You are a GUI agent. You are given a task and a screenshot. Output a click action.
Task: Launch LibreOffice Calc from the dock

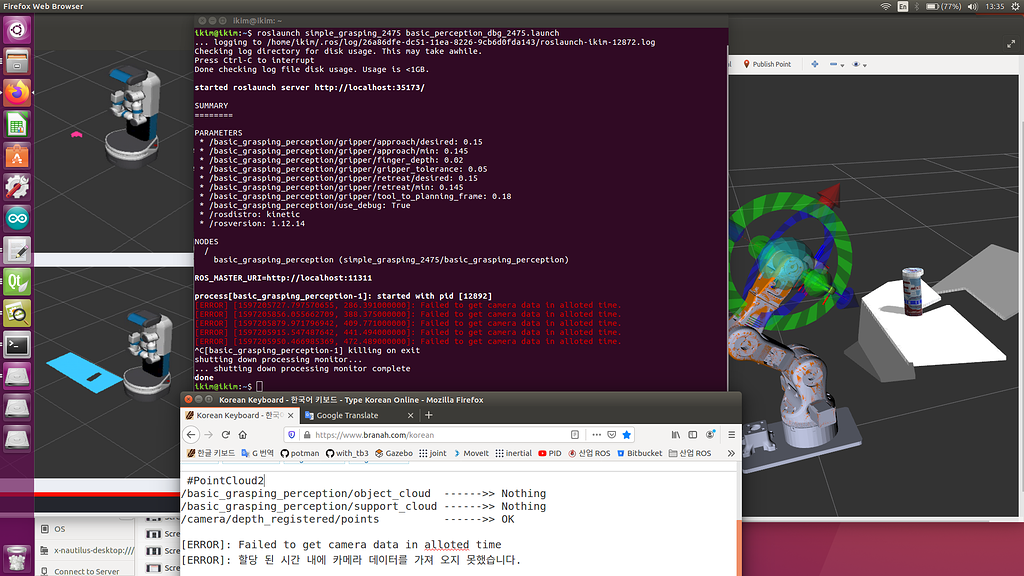(17, 124)
